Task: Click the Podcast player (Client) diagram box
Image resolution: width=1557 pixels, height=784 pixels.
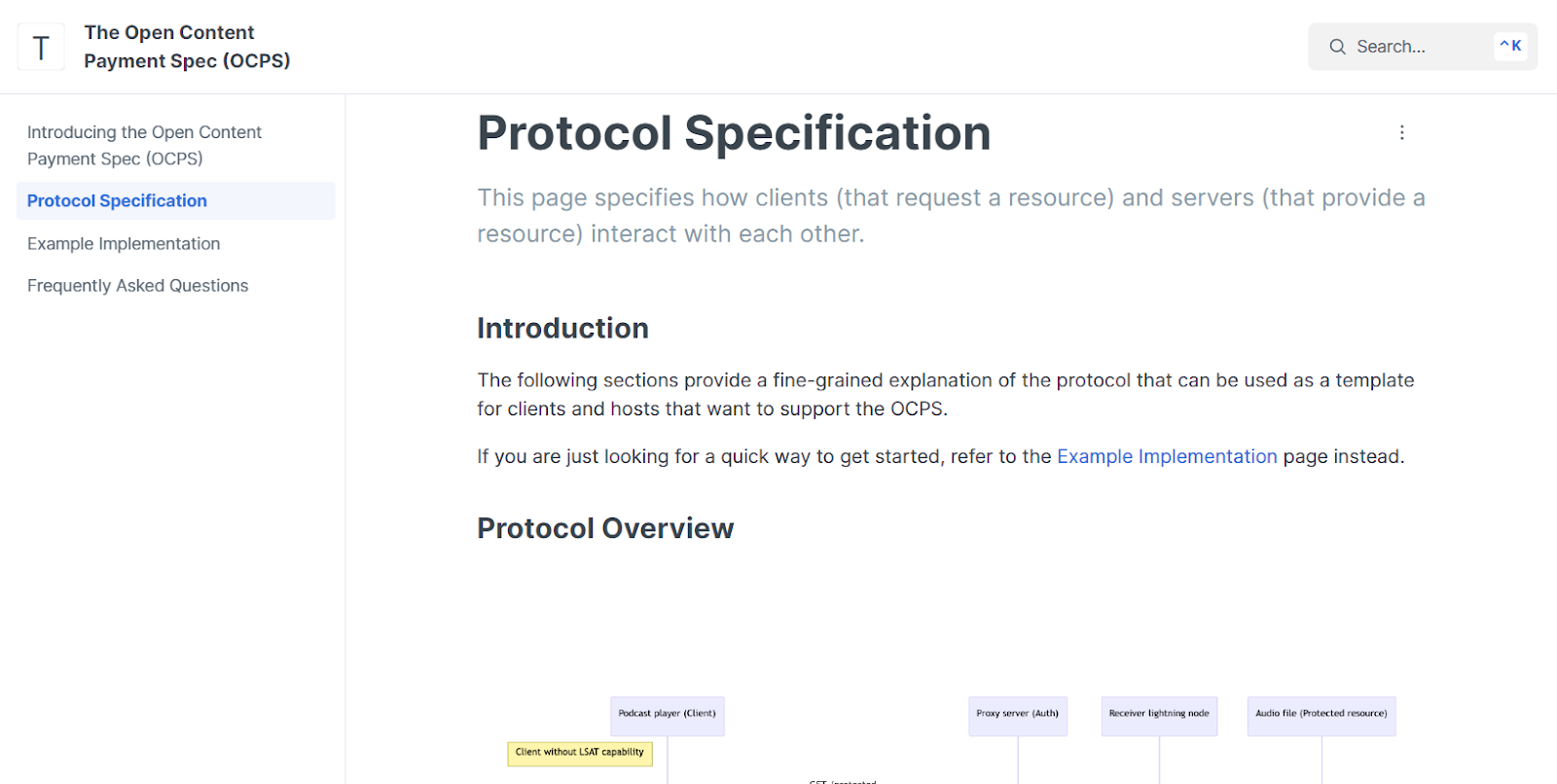Action: [667, 714]
